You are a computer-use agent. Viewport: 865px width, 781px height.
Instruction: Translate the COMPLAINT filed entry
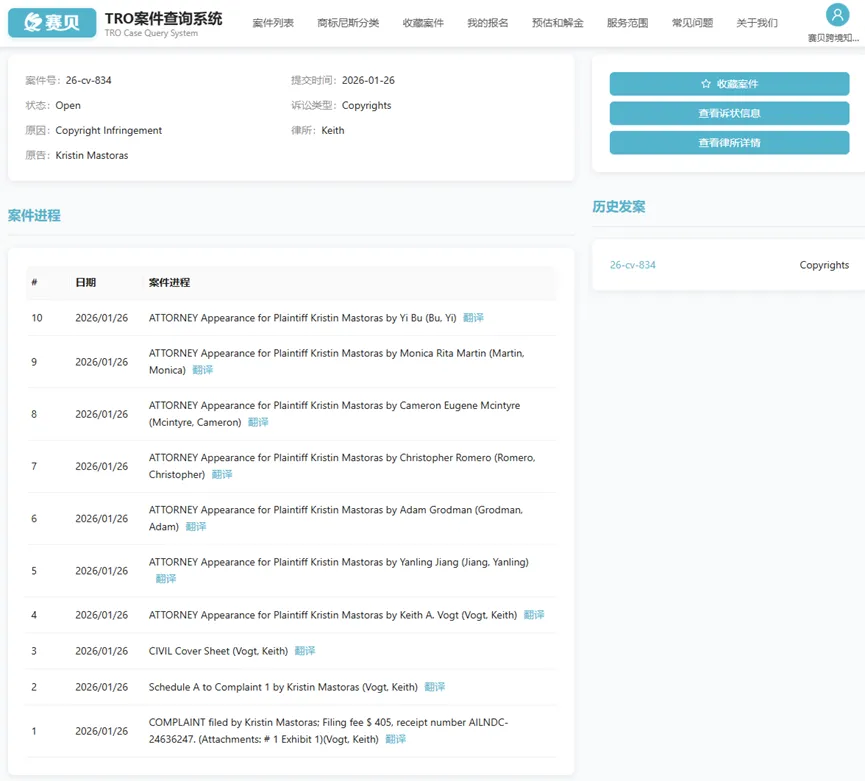(x=396, y=739)
